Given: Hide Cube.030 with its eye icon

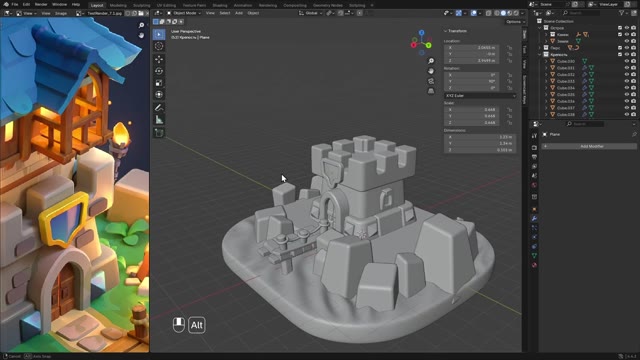Looking at the screenshot, I should coord(627,61).
